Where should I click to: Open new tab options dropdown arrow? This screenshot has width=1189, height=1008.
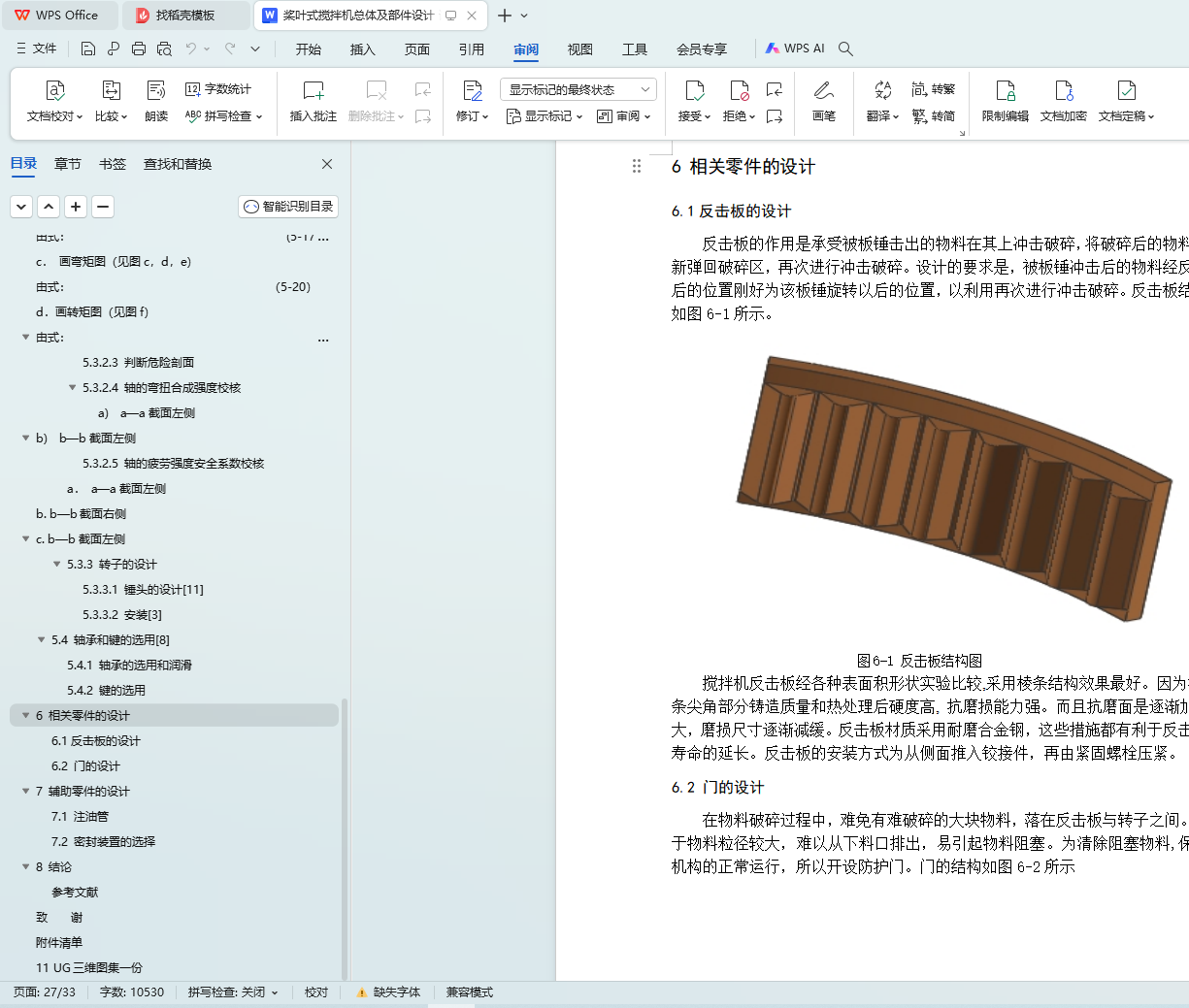coord(524,16)
